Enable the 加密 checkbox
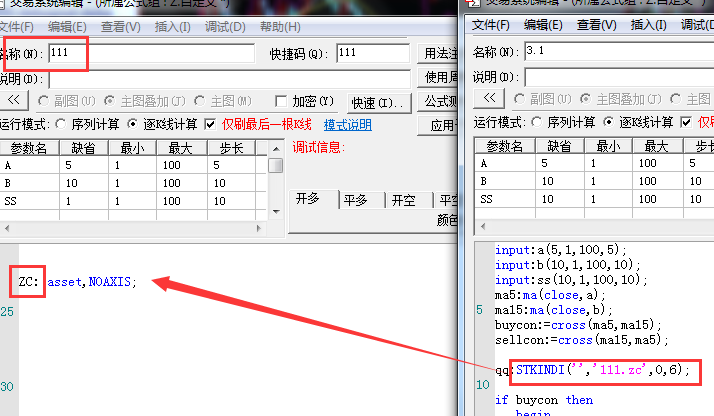Viewport: 714px width, 416px height. click(x=281, y=101)
